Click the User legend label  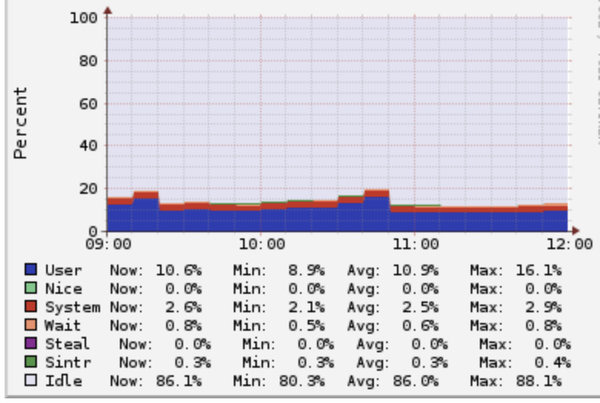click(64, 270)
